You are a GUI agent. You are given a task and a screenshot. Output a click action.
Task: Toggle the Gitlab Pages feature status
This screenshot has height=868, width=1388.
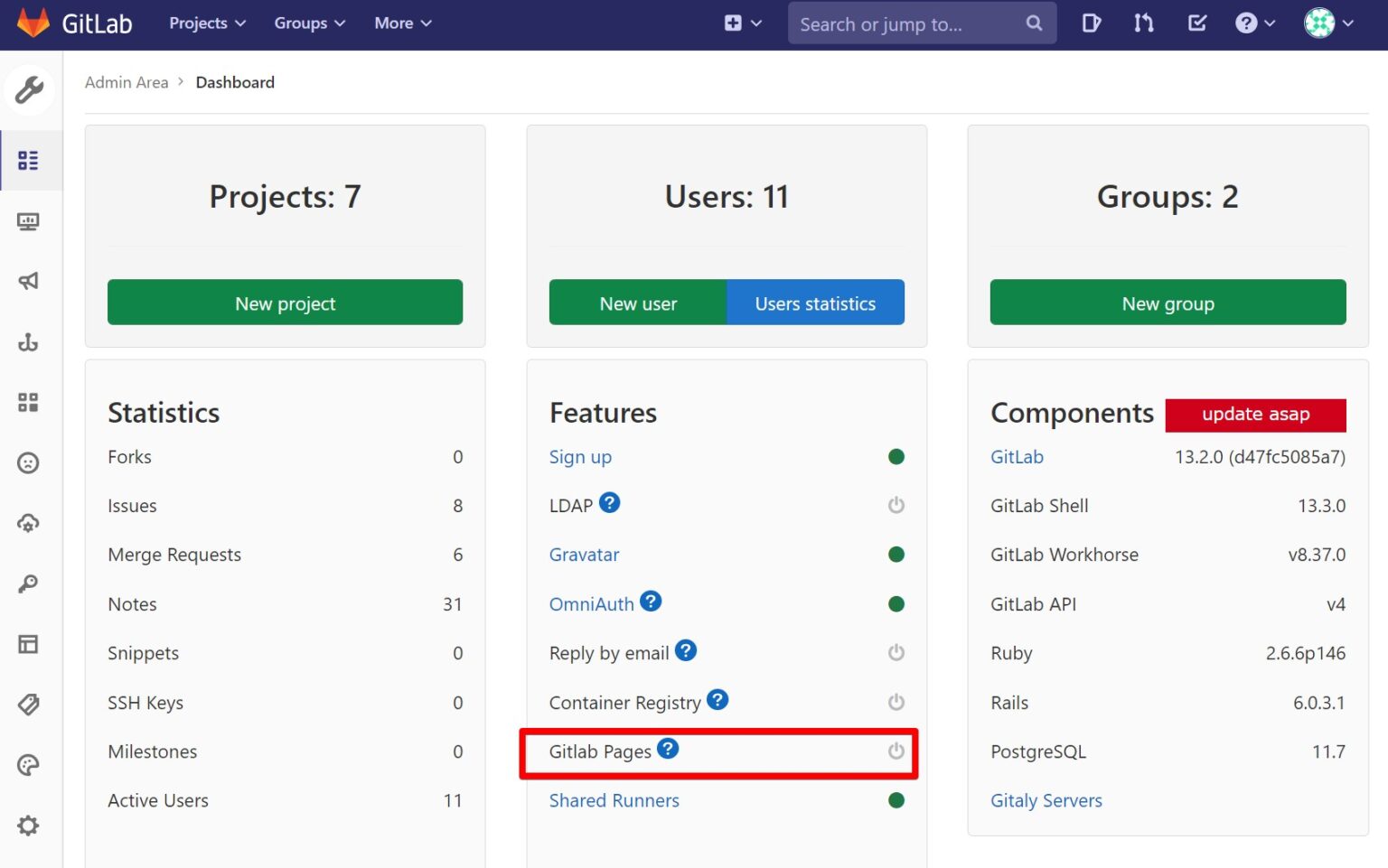896,751
